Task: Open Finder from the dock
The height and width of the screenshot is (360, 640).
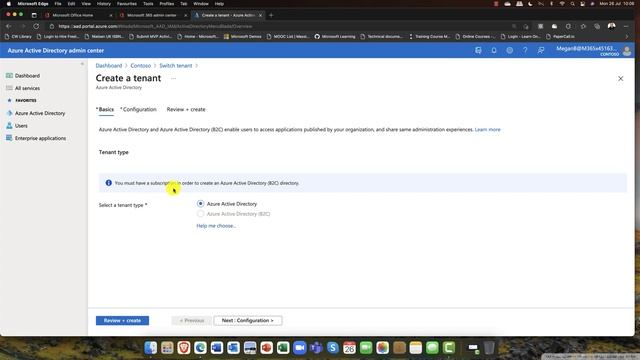Action: point(151,347)
